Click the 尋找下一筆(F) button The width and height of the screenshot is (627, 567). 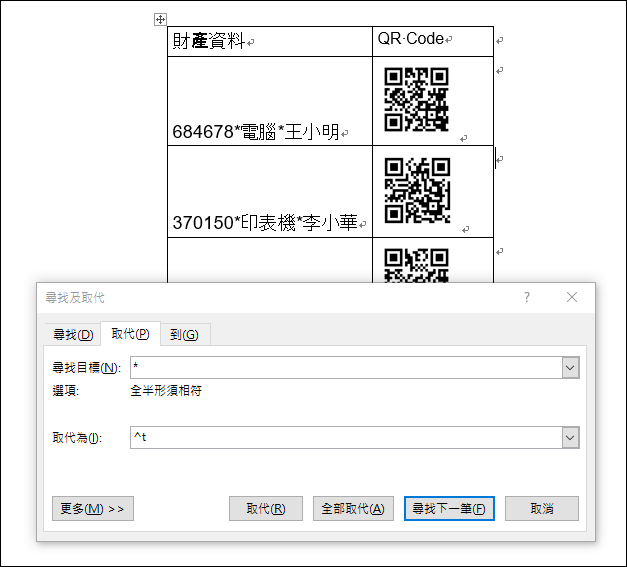point(449,509)
